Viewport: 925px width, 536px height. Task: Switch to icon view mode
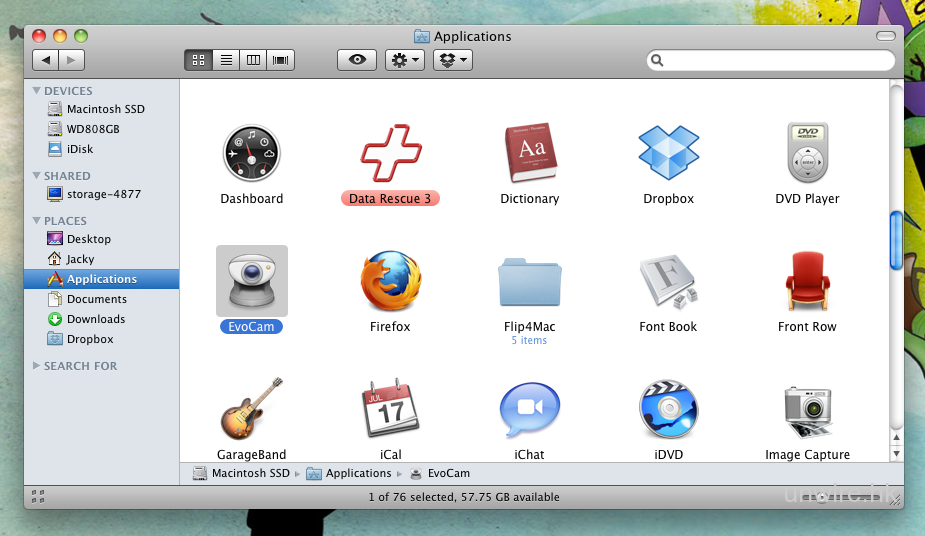coord(198,60)
